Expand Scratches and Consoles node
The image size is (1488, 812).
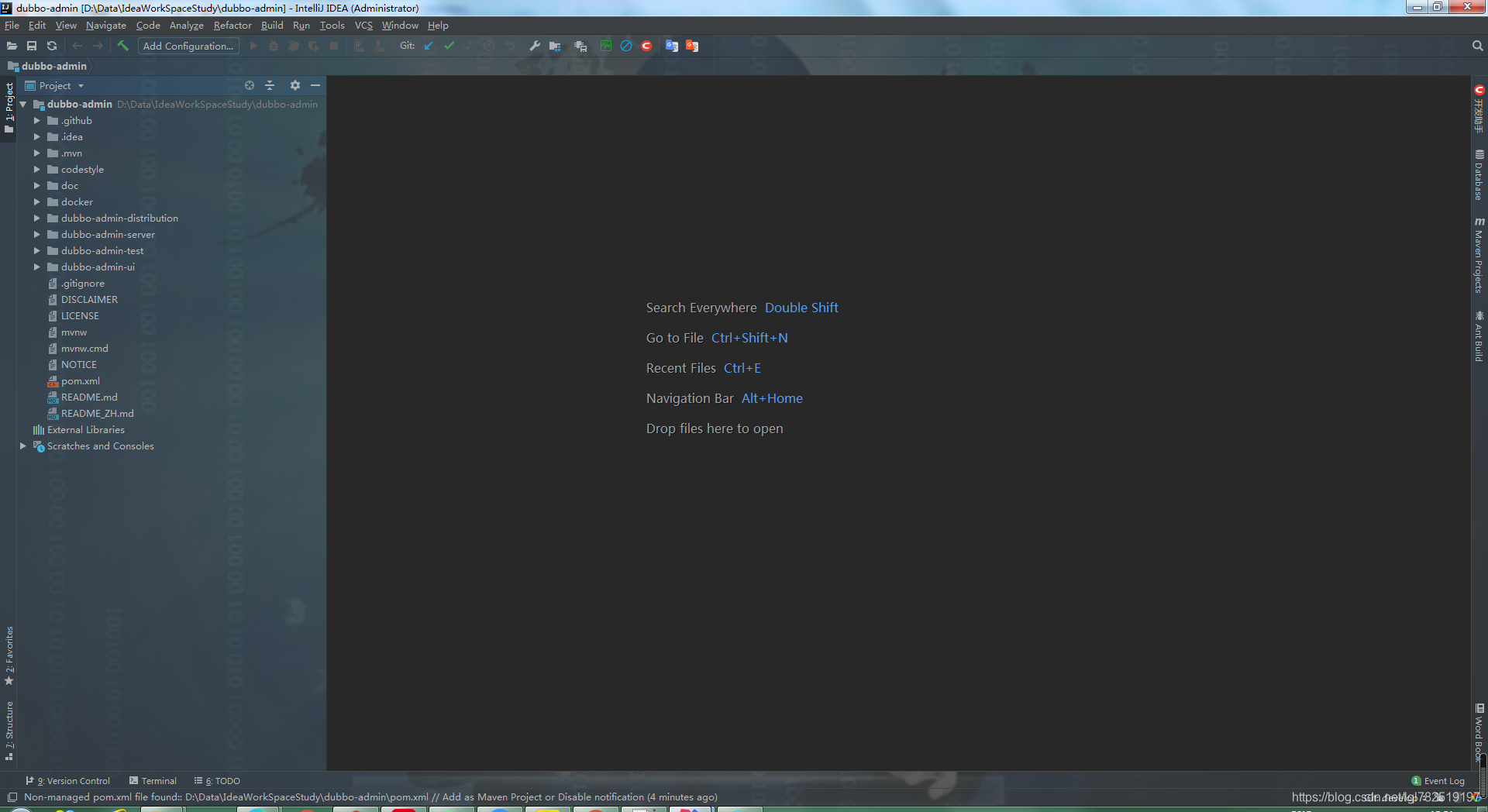tap(23, 446)
